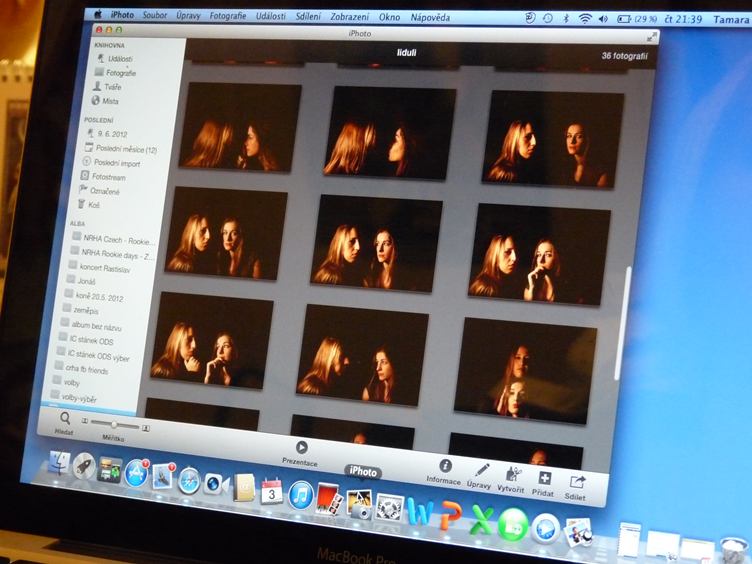Click the Přidat add button
The image size is (752, 564).
(544, 478)
